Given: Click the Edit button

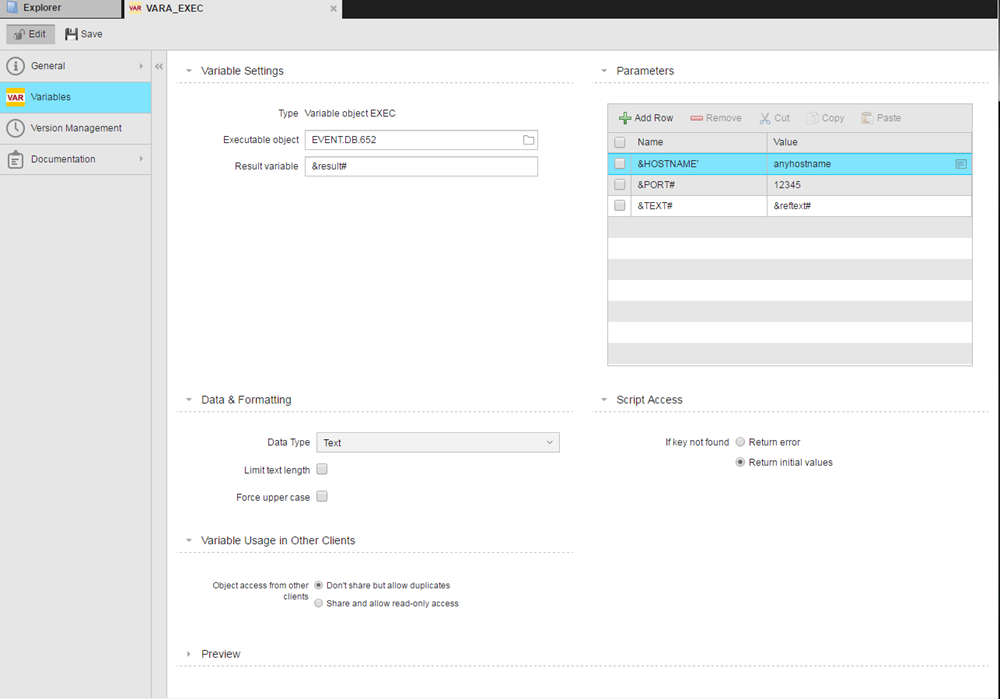Looking at the screenshot, I should [x=31, y=34].
